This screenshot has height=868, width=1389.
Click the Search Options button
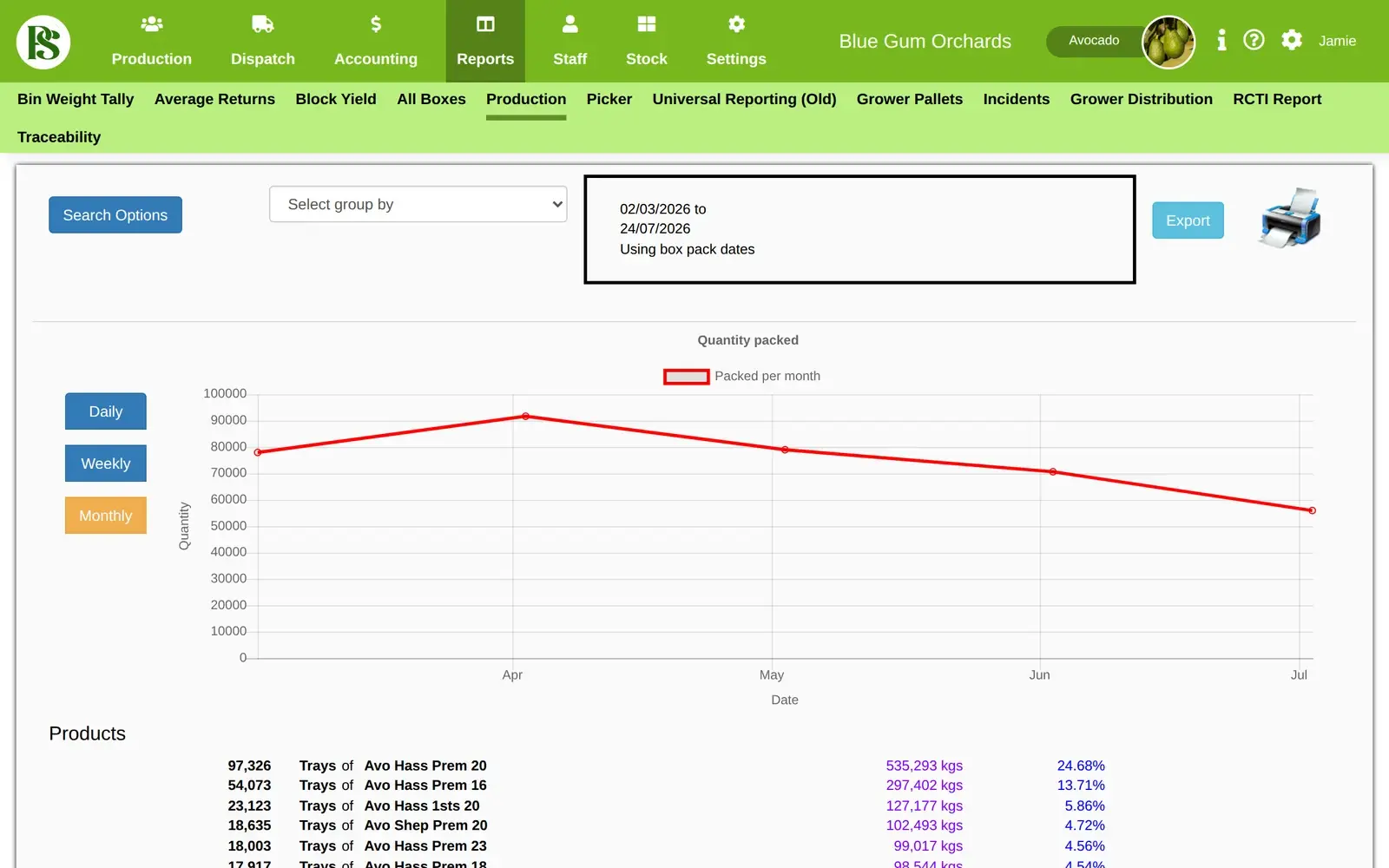[115, 215]
